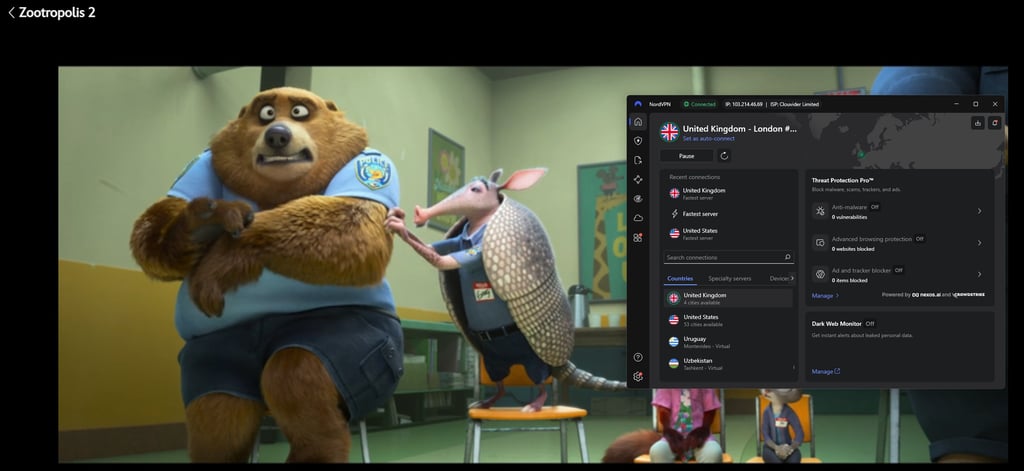1024x471 pixels.
Task: Click the download icon above the map
Action: 978,122
